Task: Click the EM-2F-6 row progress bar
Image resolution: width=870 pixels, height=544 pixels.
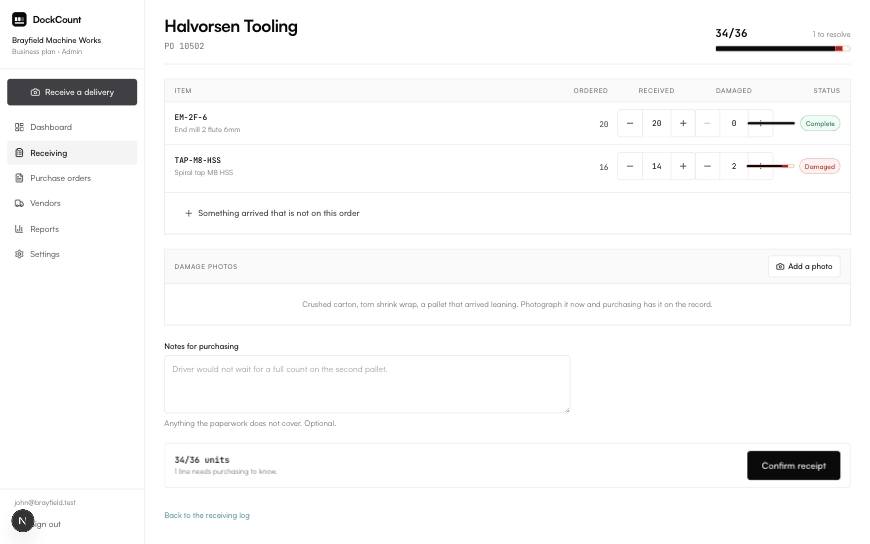Action: coord(771,123)
